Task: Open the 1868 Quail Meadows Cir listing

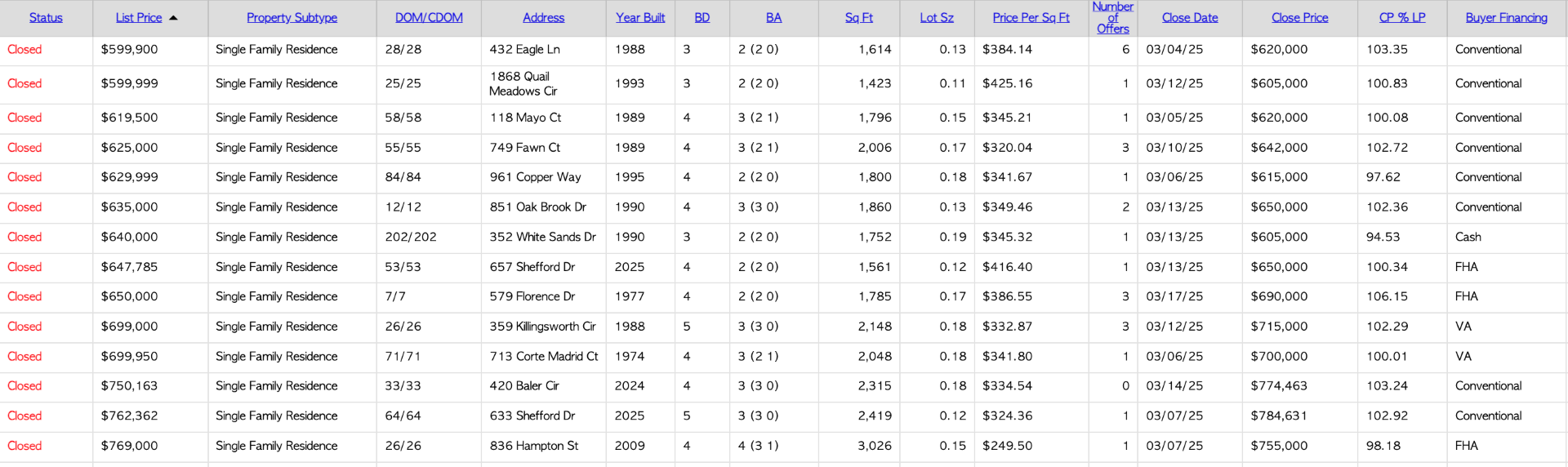Action: tap(523, 83)
